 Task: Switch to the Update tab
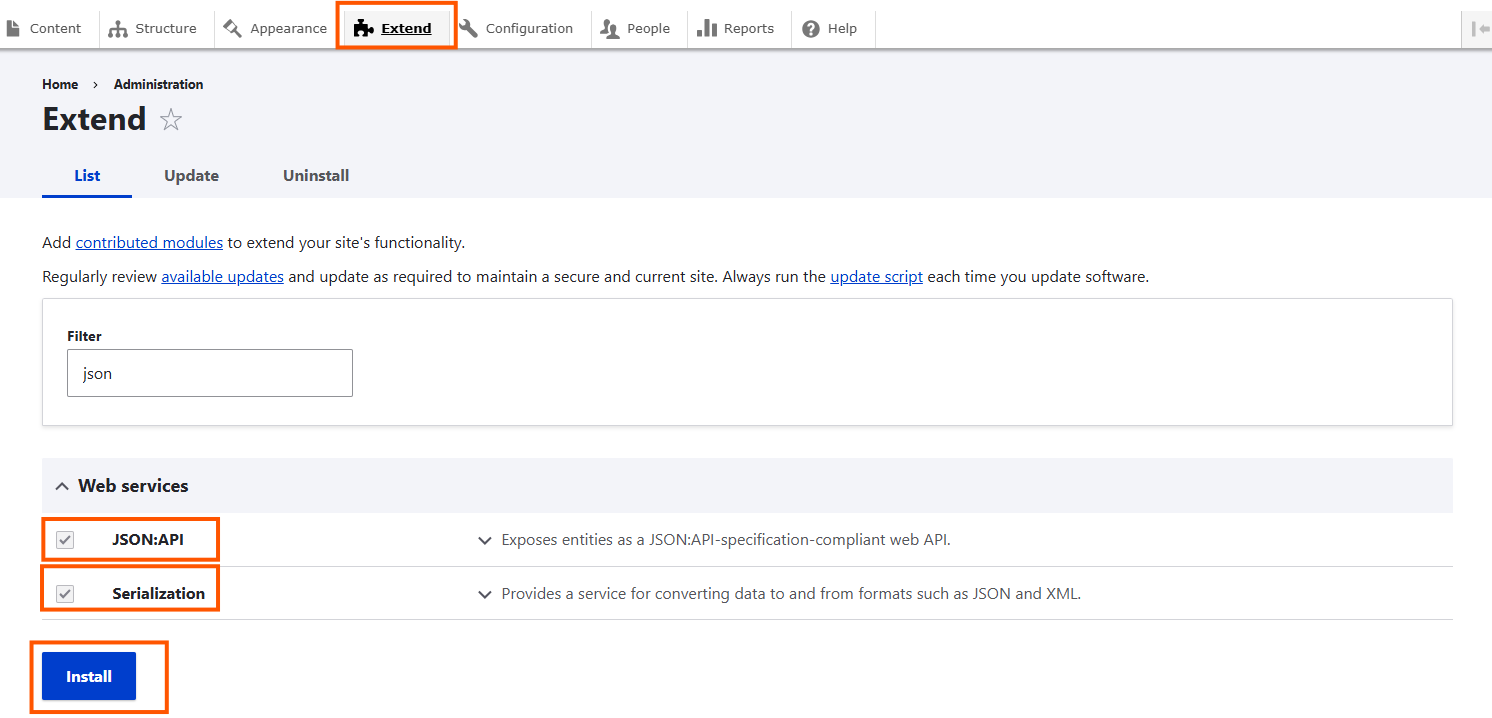(191, 175)
